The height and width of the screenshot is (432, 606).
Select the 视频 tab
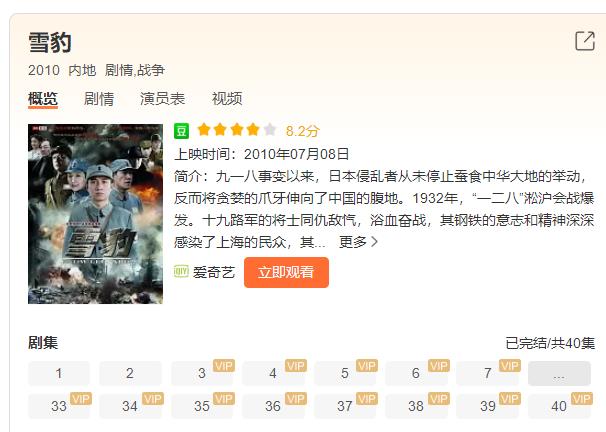(x=227, y=99)
